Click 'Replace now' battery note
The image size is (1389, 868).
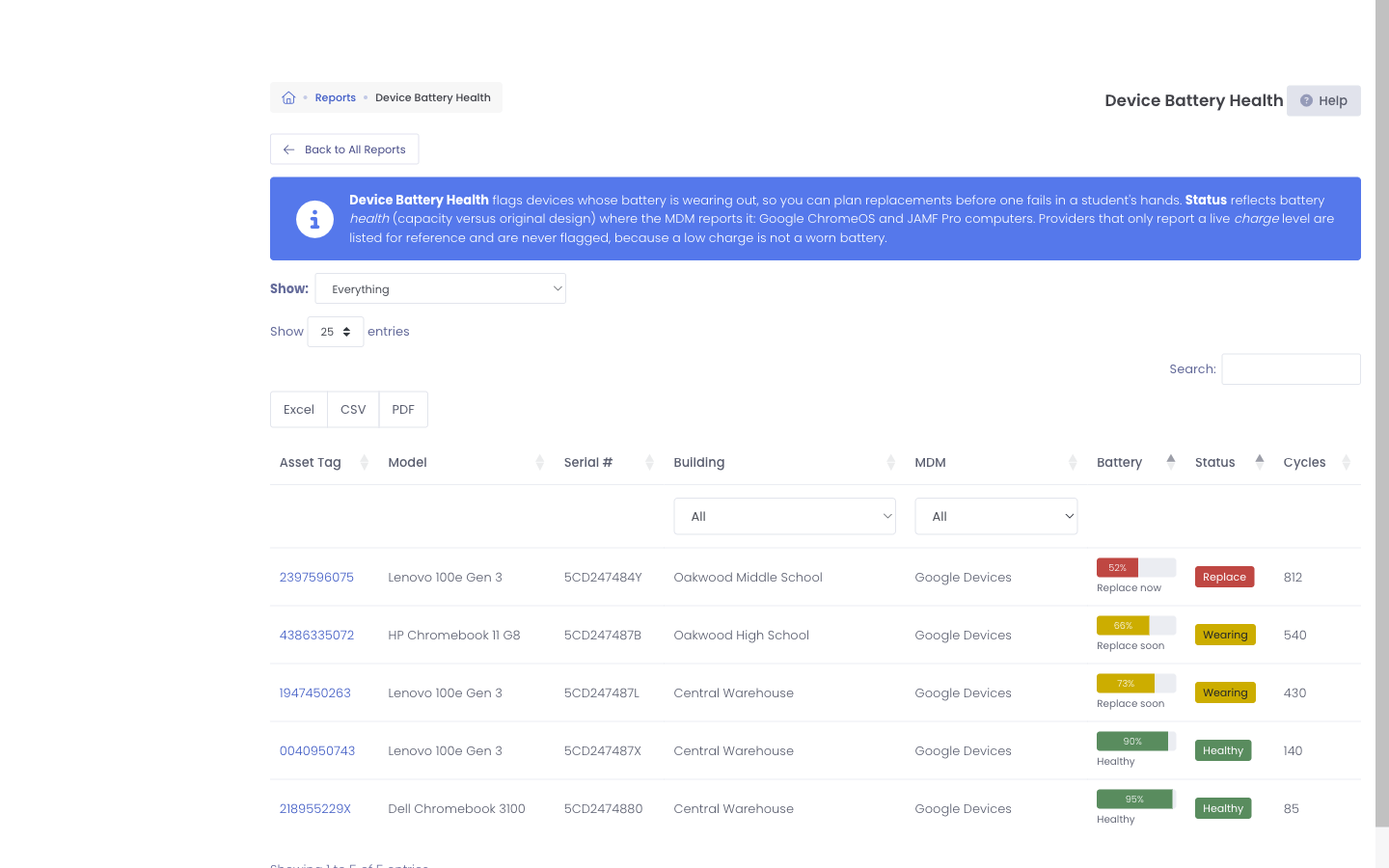1129,588
